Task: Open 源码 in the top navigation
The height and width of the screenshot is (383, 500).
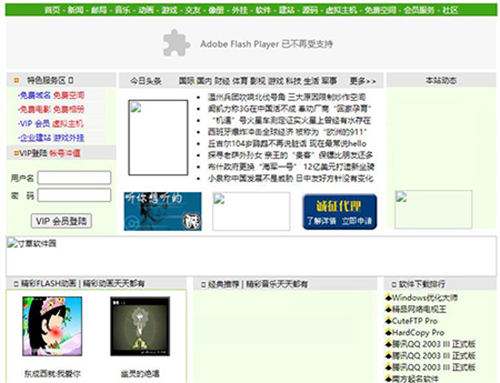Action: coord(310,10)
